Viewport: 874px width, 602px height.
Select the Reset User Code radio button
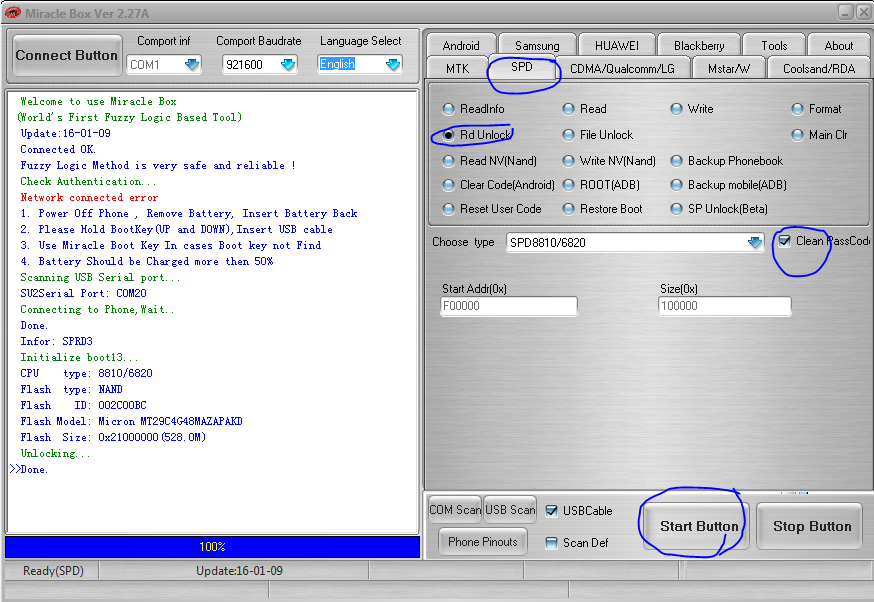coord(448,209)
